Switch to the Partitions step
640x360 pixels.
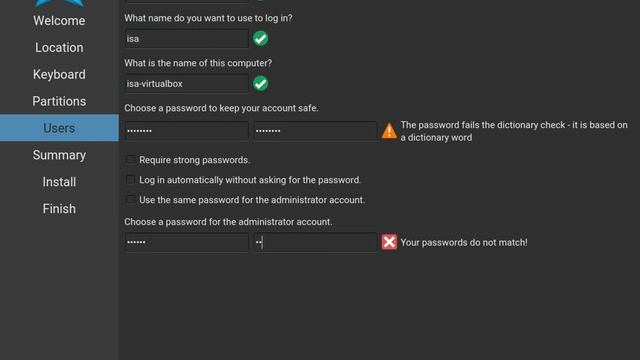click(x=59, y=101)
